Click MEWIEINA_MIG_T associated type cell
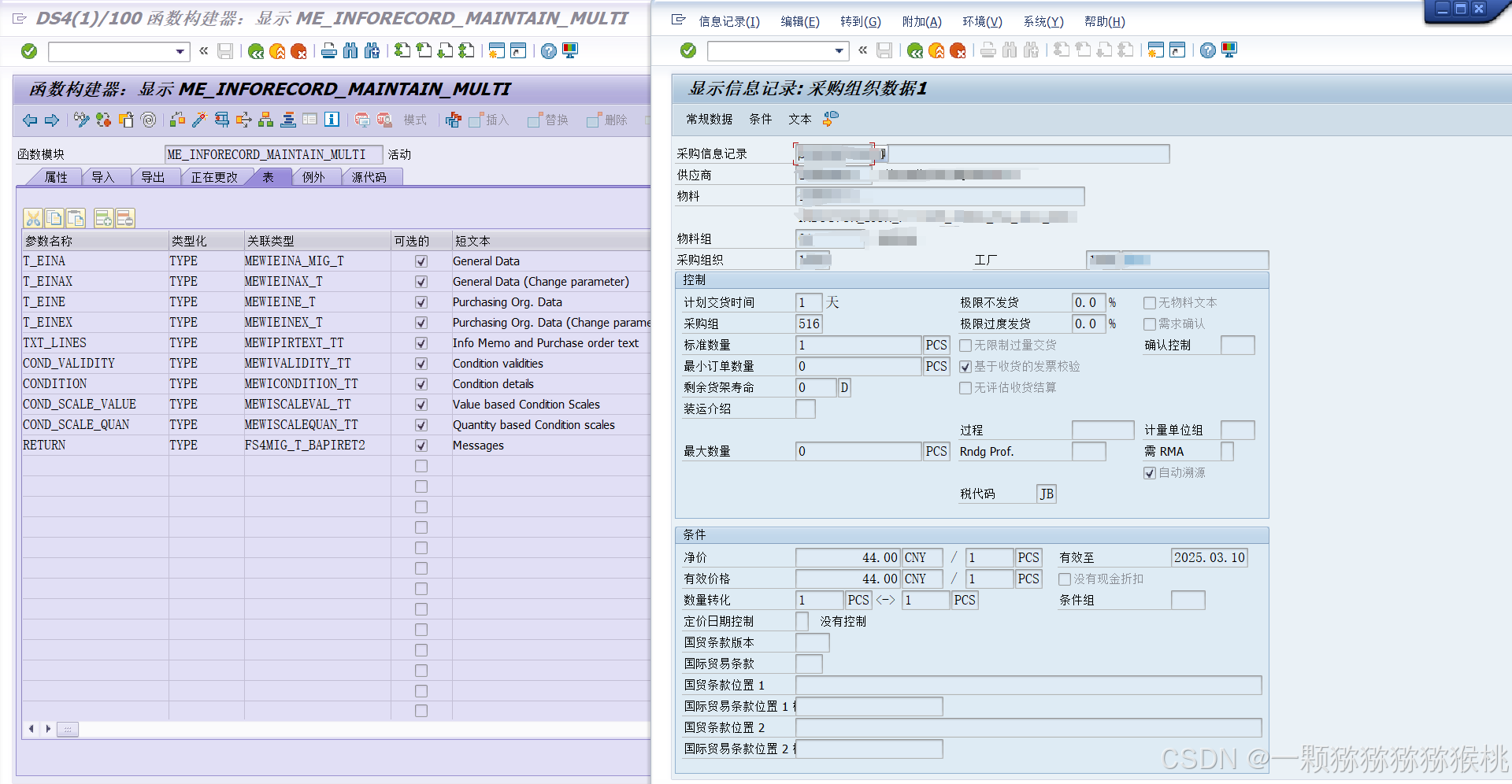This screenshot has width=1512, height=784. 317,261
